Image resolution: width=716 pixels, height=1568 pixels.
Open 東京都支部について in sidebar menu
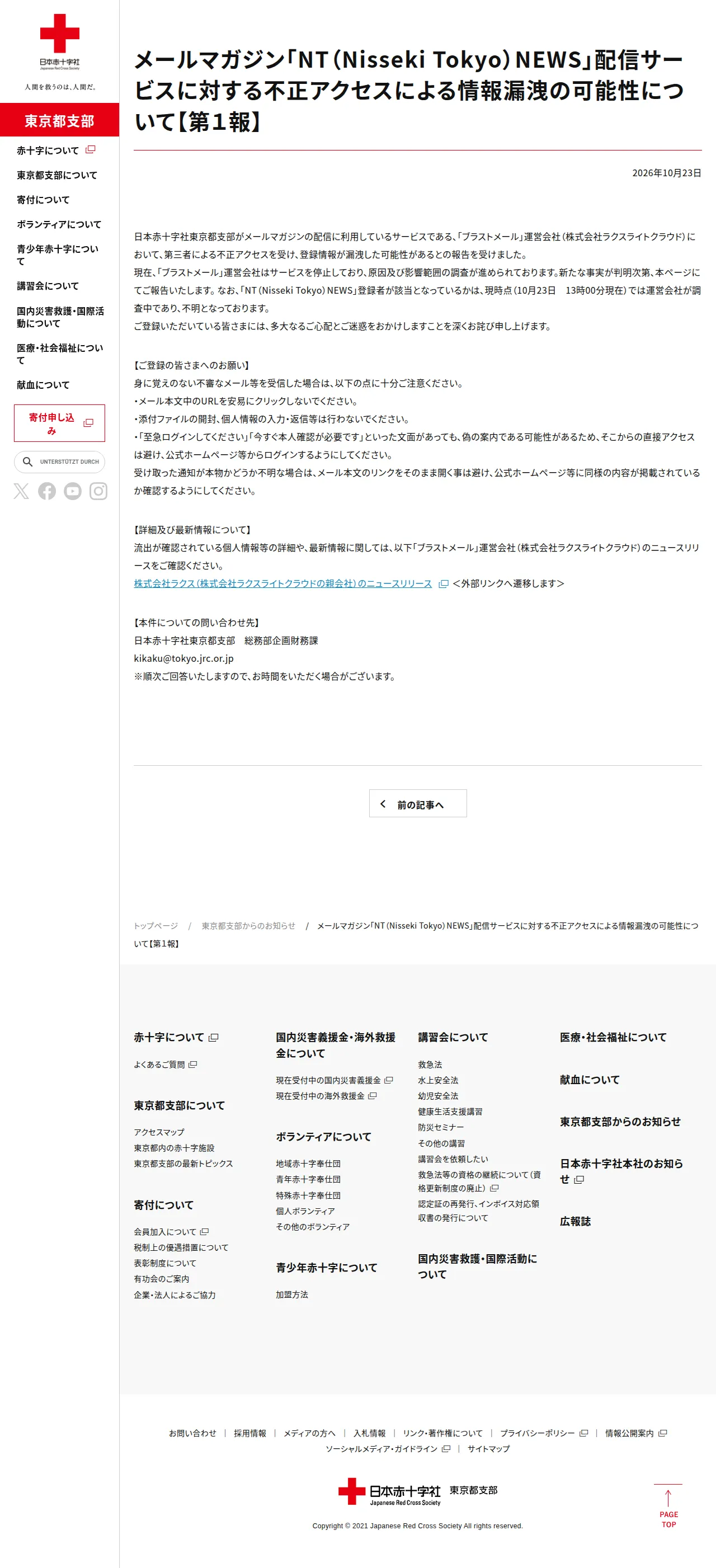point(57,175)
